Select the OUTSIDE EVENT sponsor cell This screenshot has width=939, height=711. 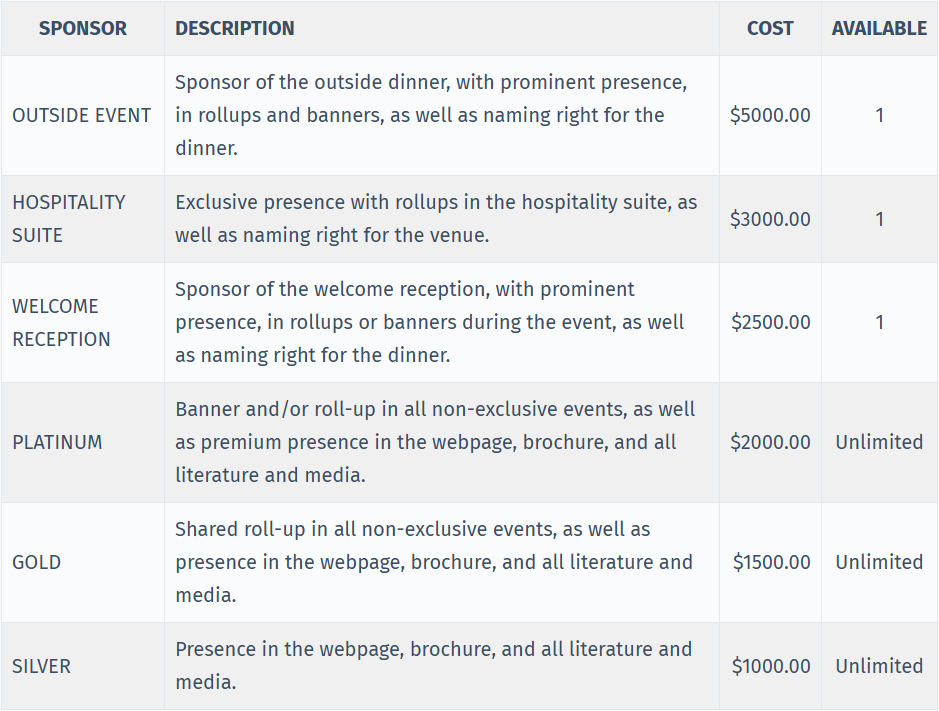82,115
